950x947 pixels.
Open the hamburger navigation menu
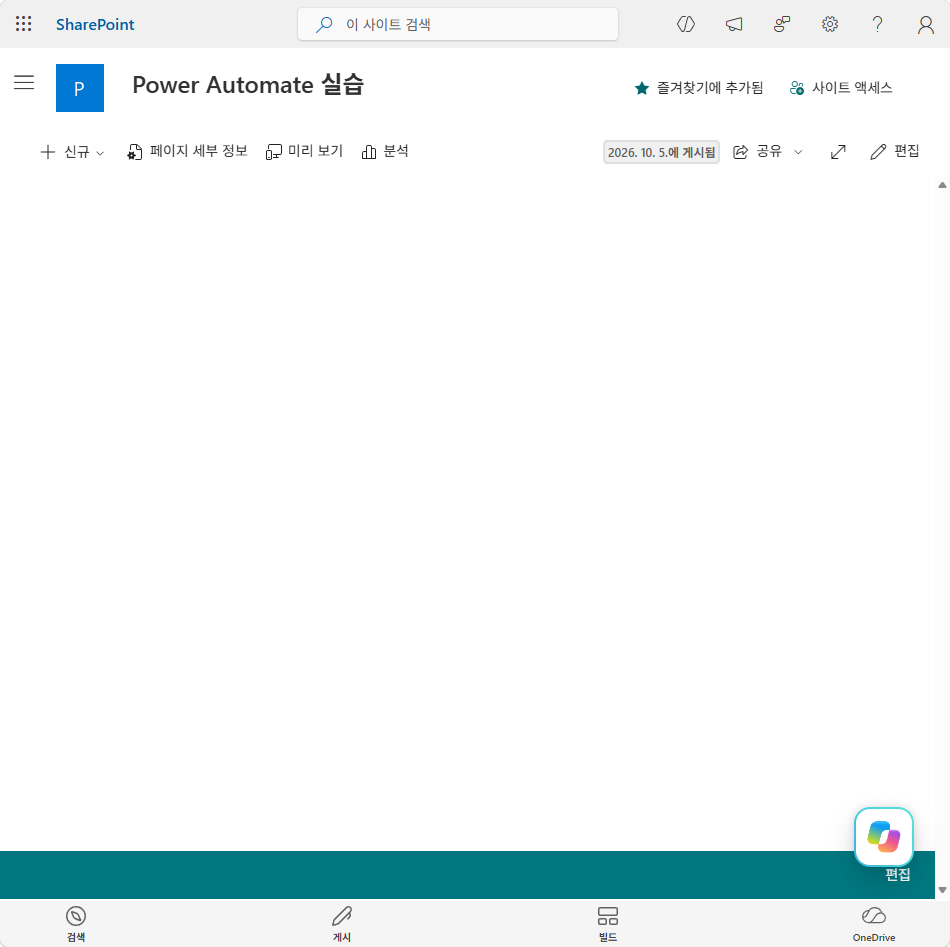[x=24, y=82]
